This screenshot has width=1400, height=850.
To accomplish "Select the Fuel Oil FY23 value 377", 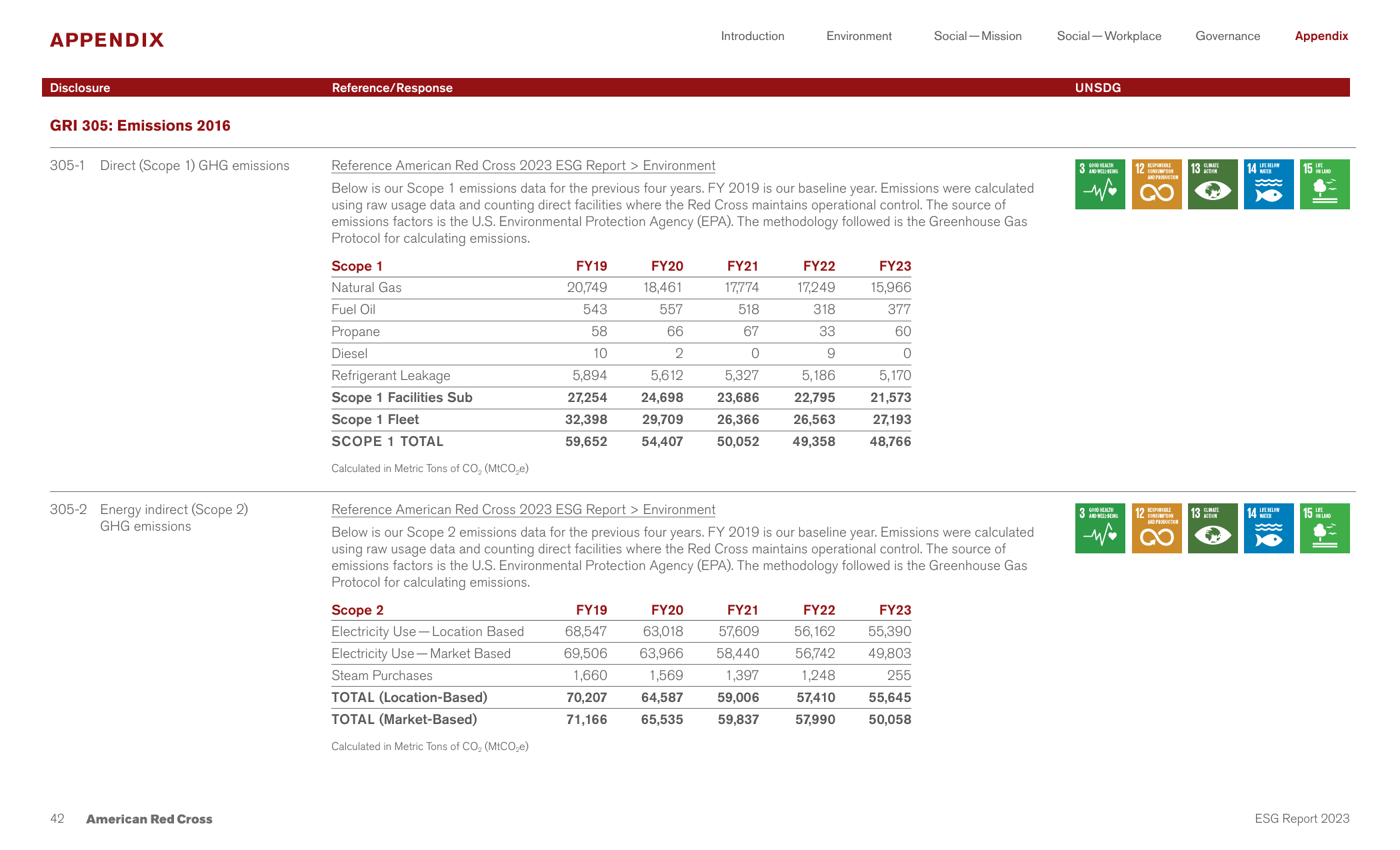I will click(899, 309).
